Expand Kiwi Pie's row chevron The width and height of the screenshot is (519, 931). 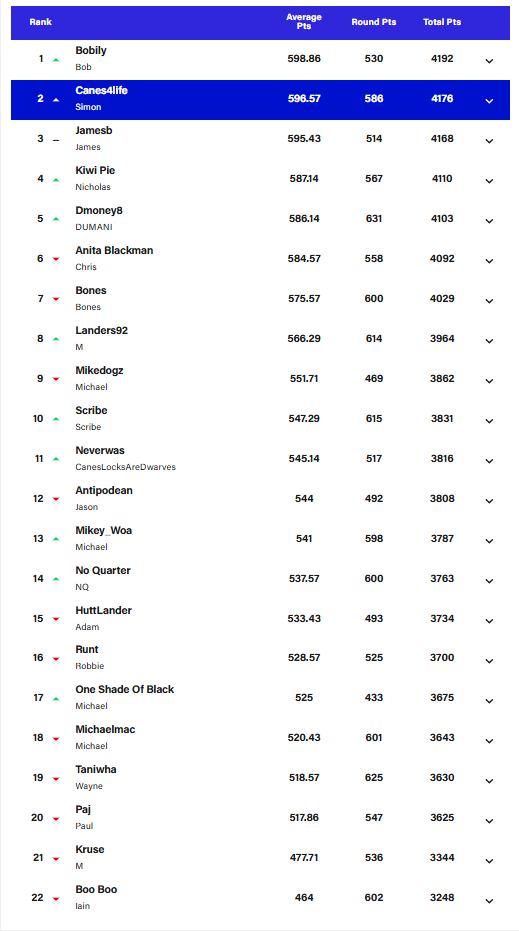coord(489,181)
